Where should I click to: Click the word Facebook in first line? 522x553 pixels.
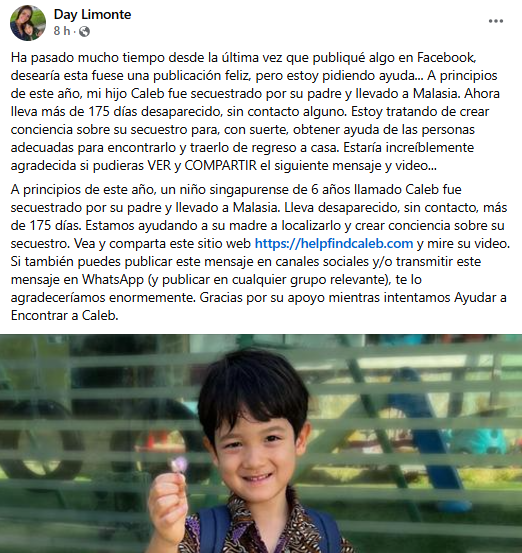[447, 57]
